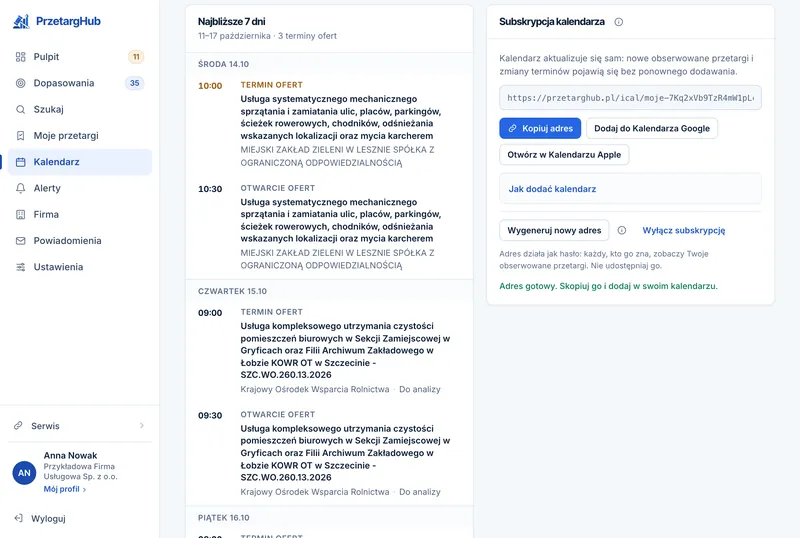Click the Ustawienia sliders icon

20,267
